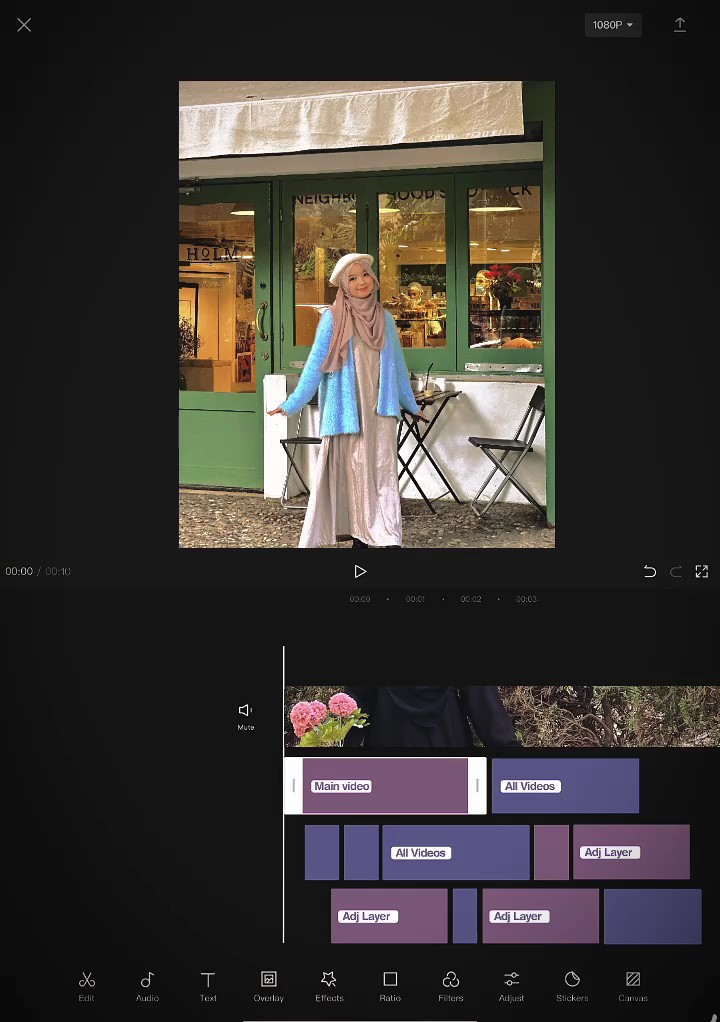Open the Stickers tool

572,985
